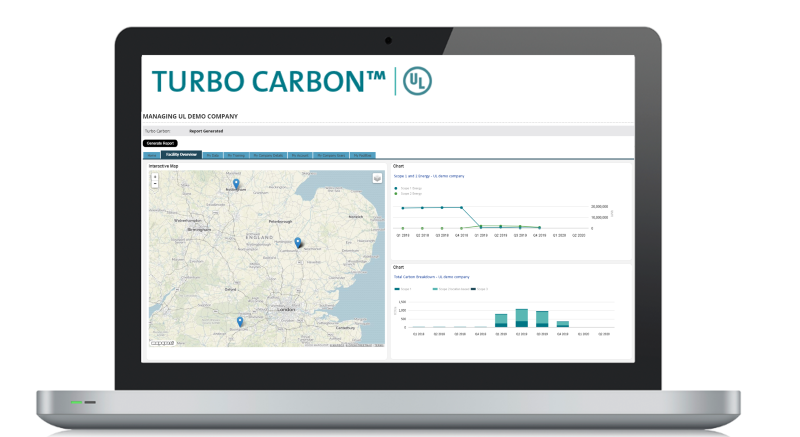This screenshot has height=437, width=800.
Task: Select the facility pin southwest of London
Action: pyautogui.click(x=240, y=322)
